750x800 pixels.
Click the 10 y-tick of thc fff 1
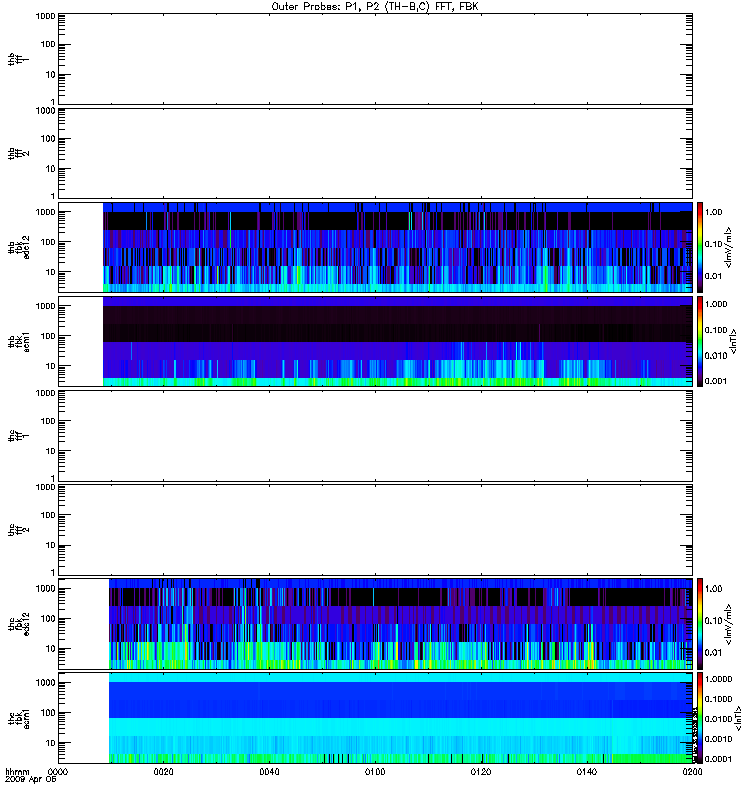pos(50,451)
